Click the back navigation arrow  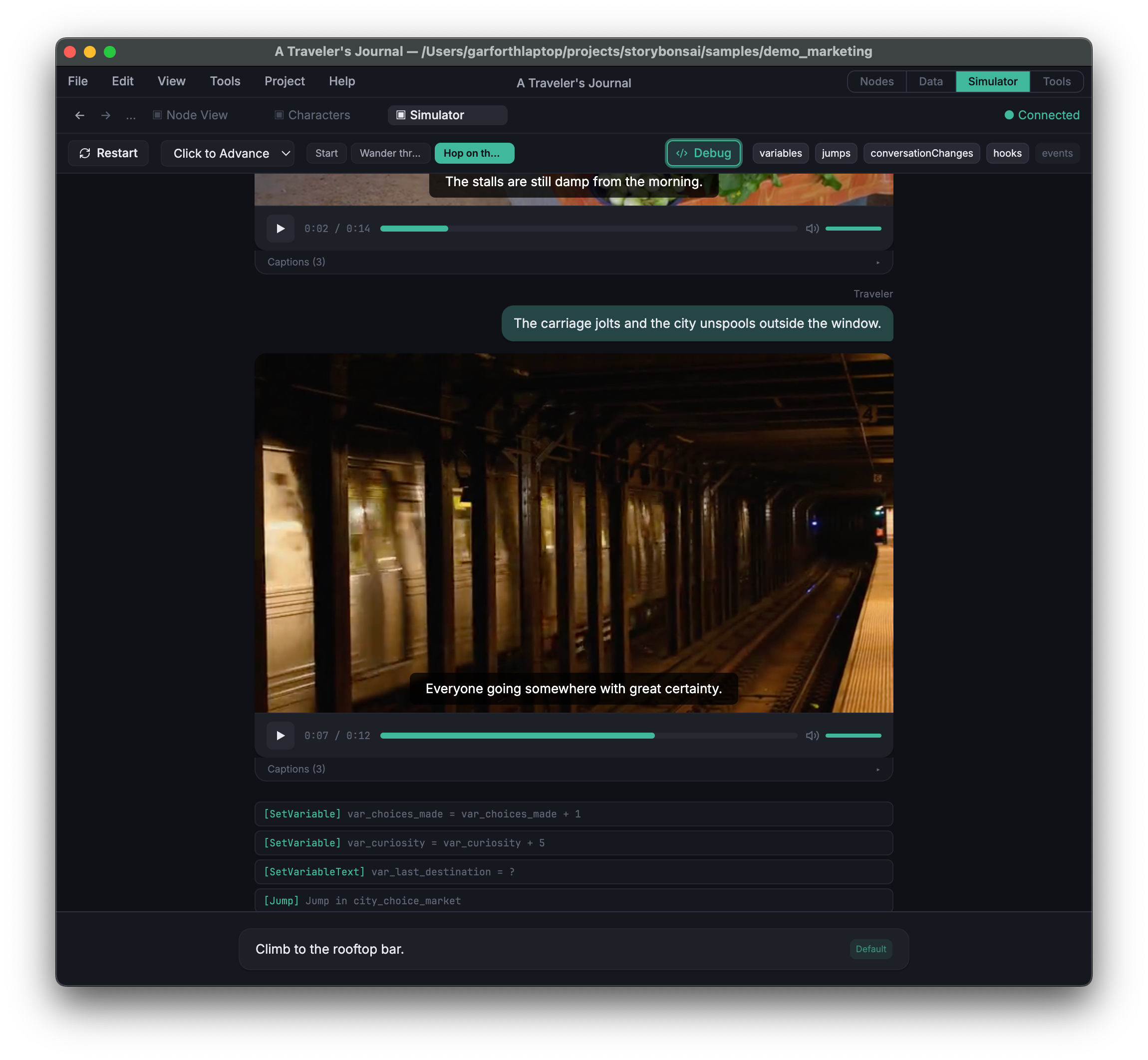pyautogui.click(x=80, y=115)
